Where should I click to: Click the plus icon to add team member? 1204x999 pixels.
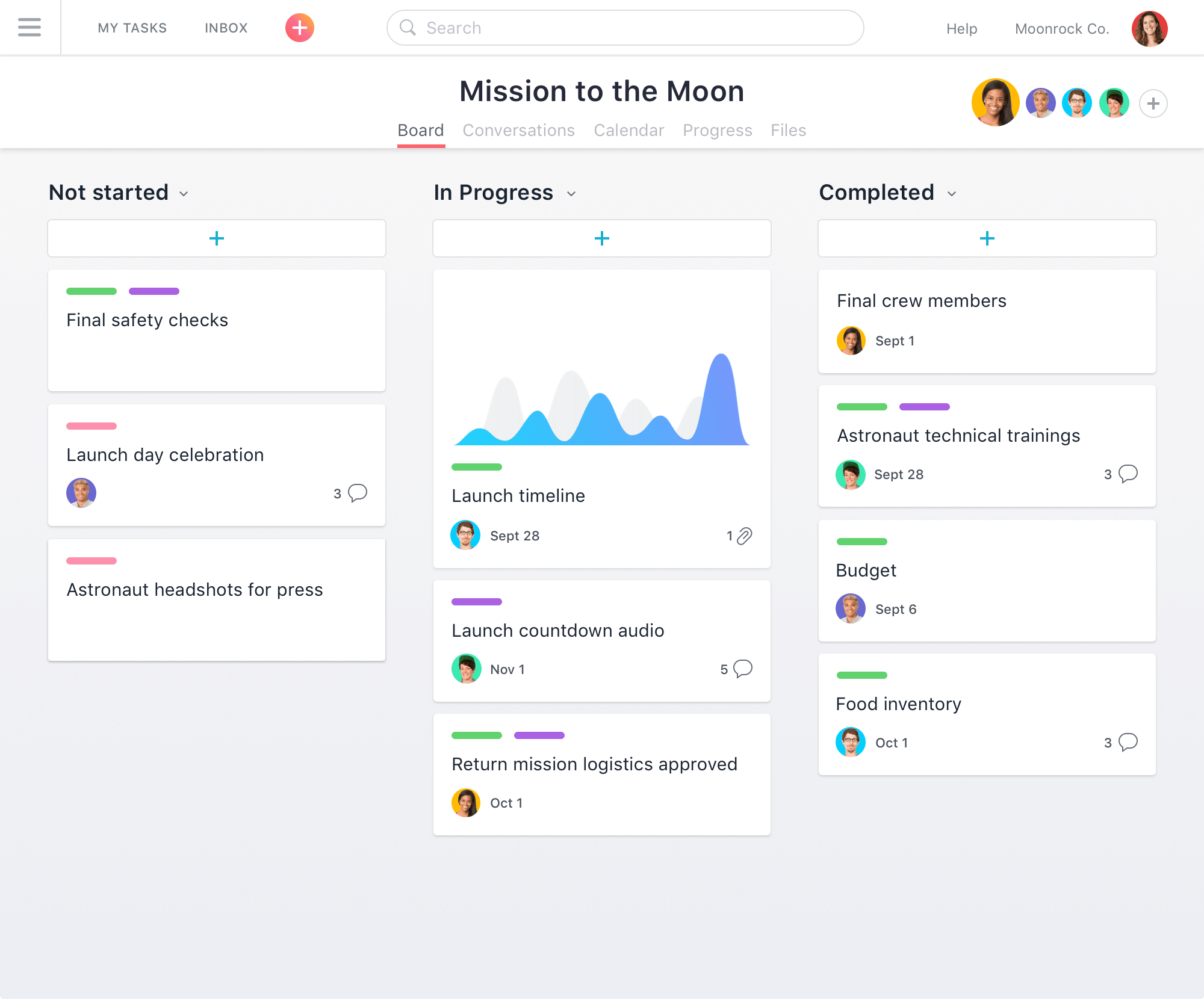[x=1153, y=102]
